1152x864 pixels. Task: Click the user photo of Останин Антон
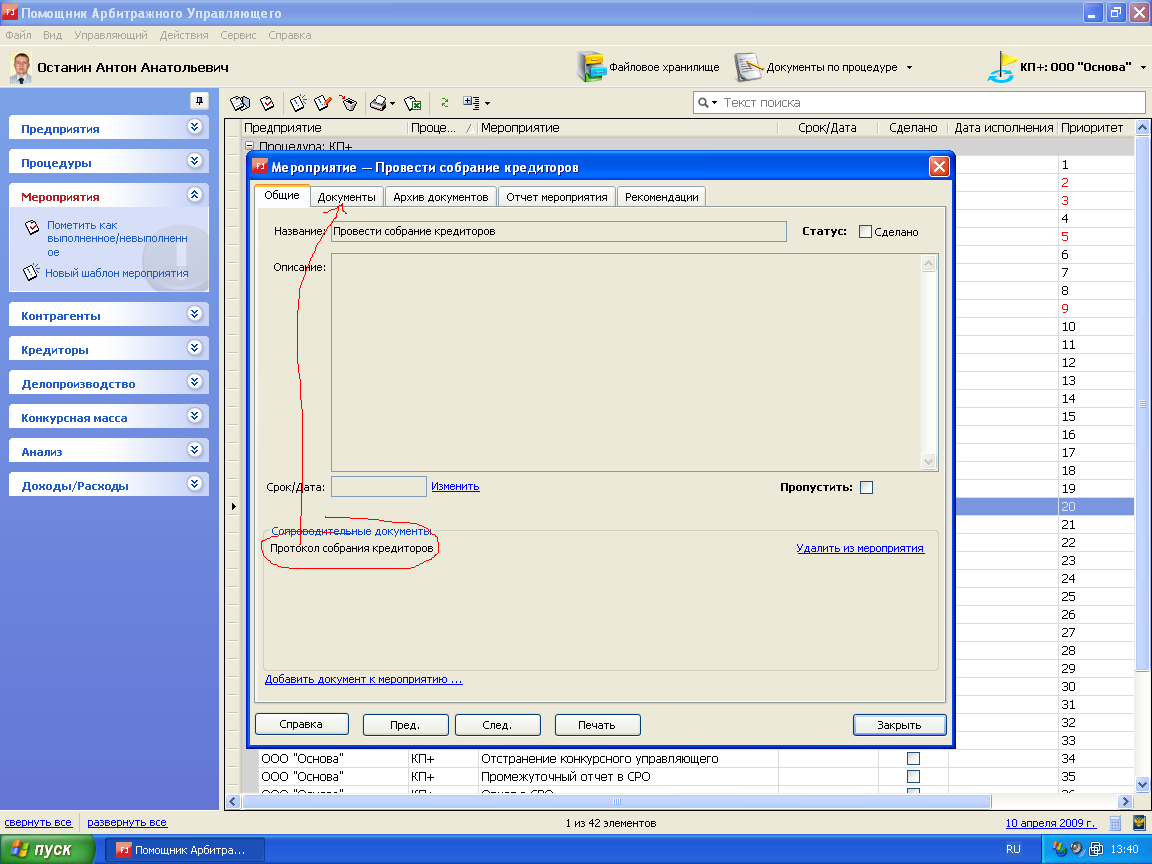coord(21,67)
